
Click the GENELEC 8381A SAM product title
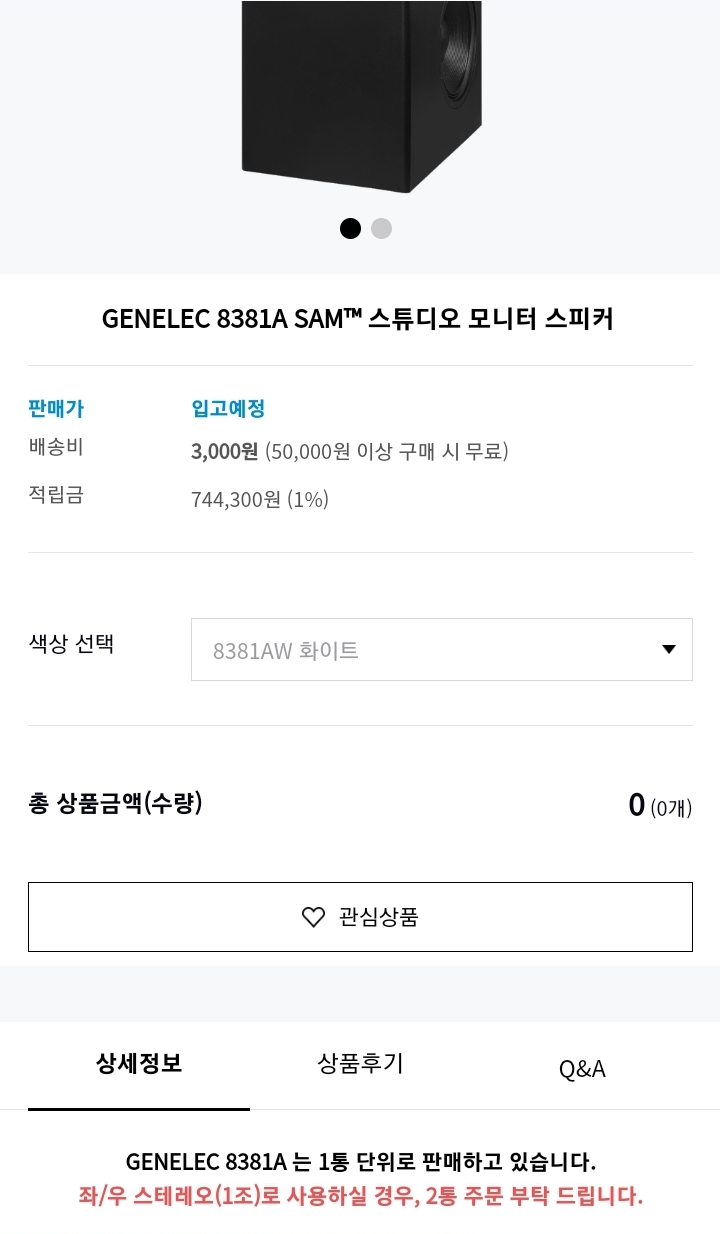[358, 319]
